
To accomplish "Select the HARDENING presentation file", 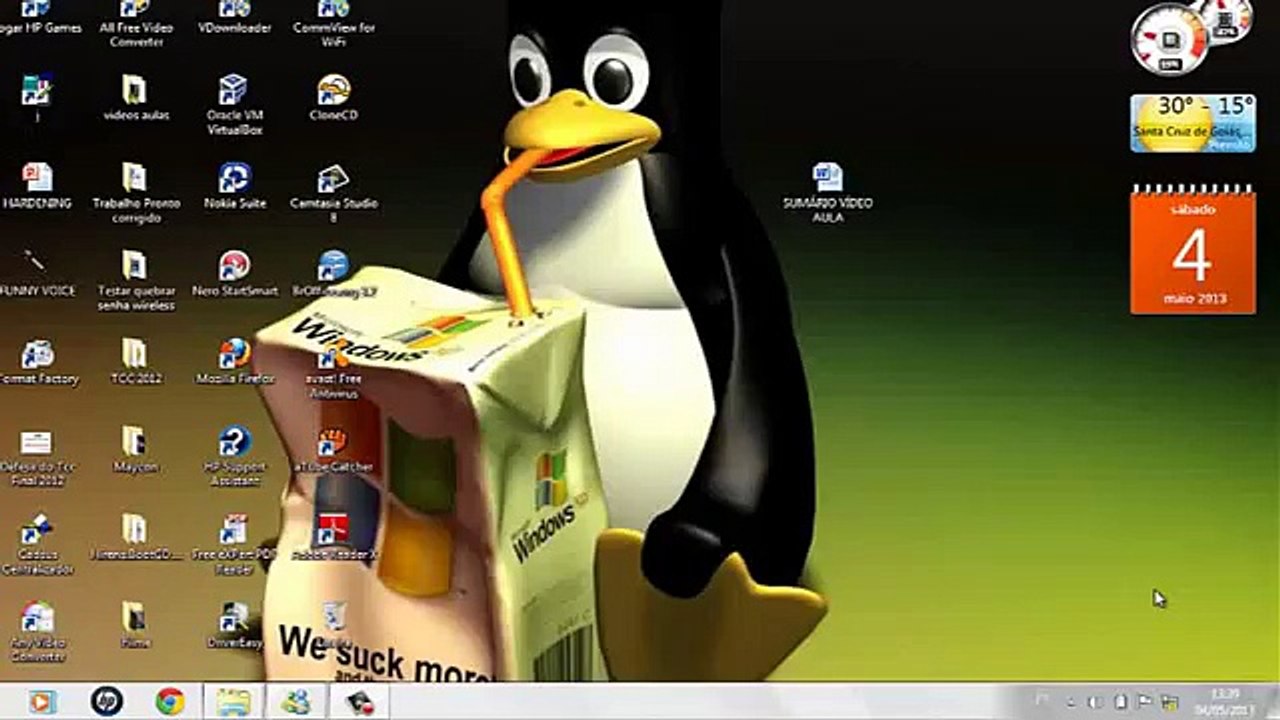I will point(37,186).
